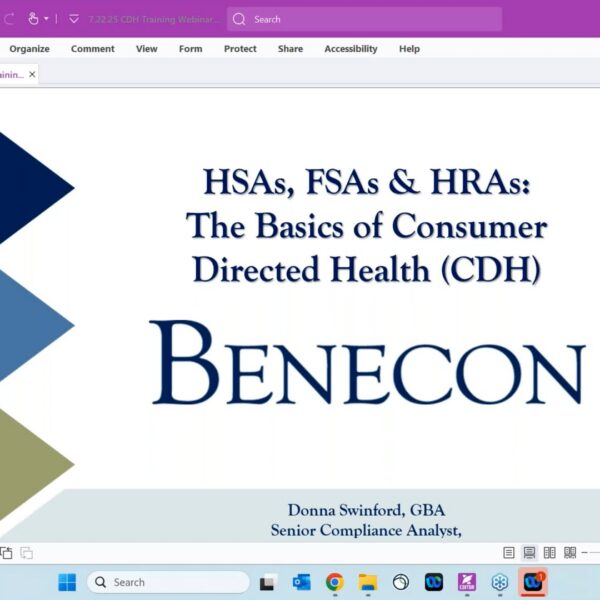Viewport: 600px width, 600px height.
Task: Open the Comment tab
Action: pyautogui.click(x=93, y=49)
